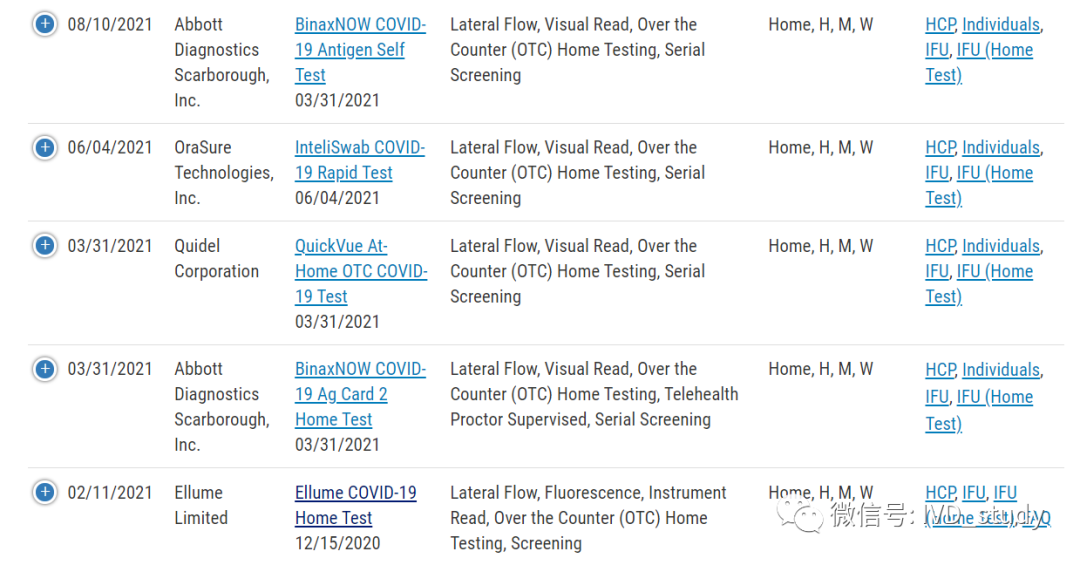Click HCP link in QuickVue row
The width and height of the screenshot is (1080, 565).
coord(940,246)
